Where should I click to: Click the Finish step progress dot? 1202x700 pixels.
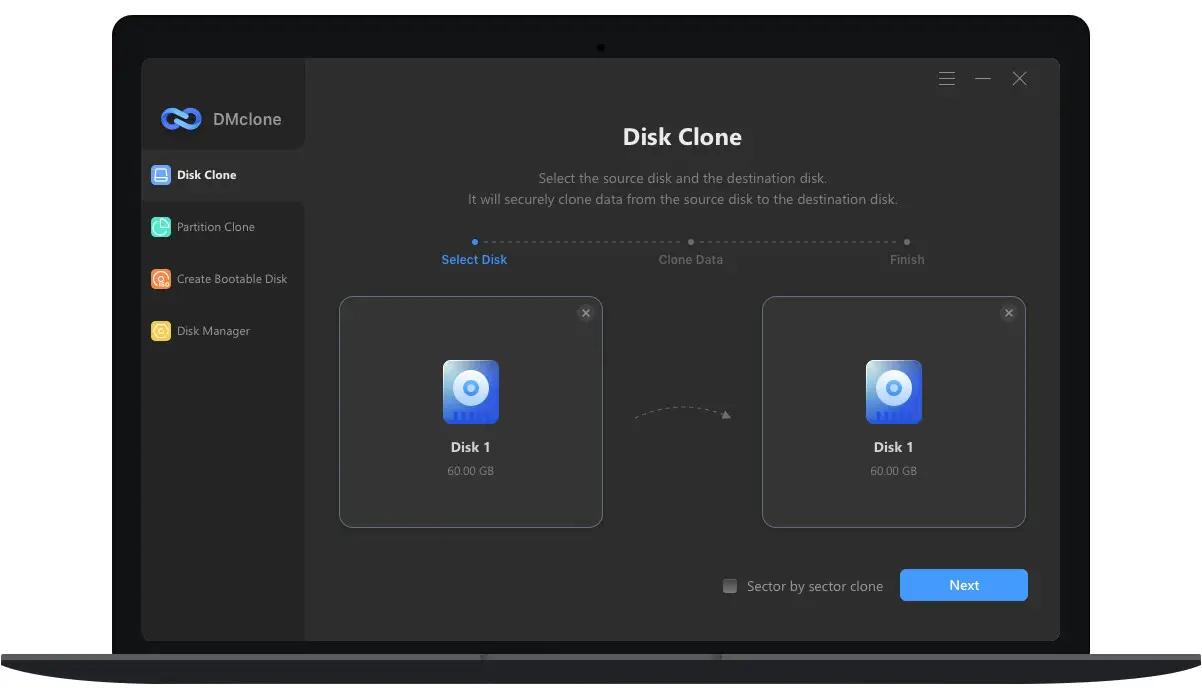tap(907, 242)
